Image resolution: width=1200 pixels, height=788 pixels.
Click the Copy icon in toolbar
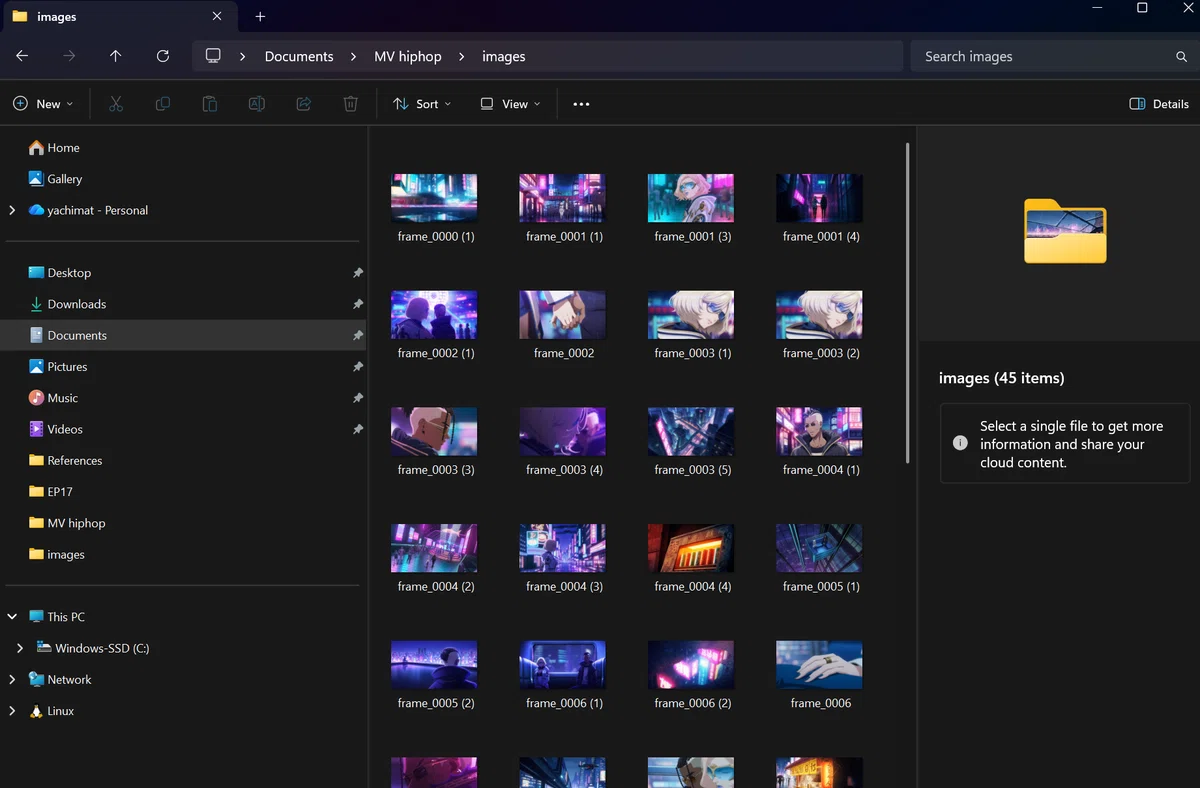pyautogui.click(x=163, y=104)
